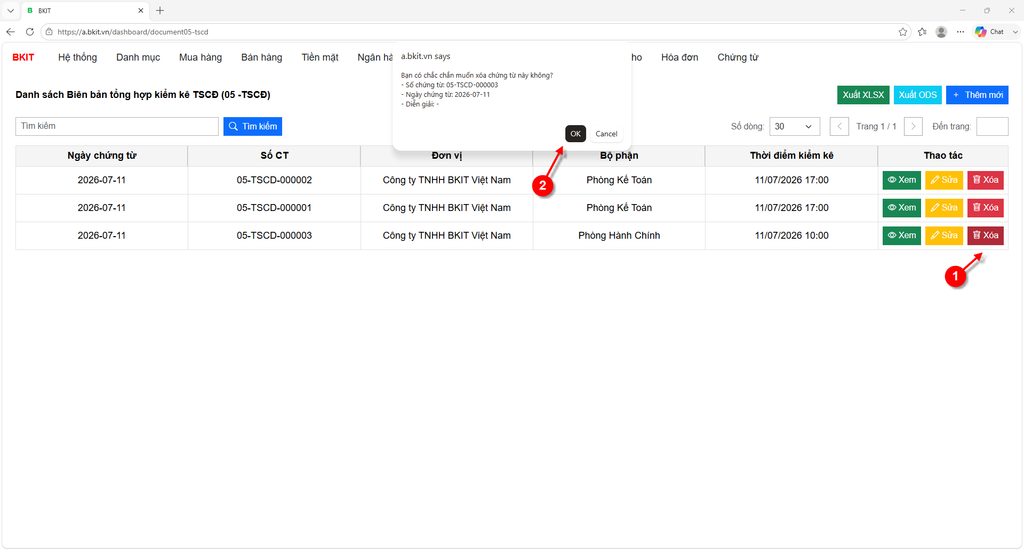Open the Copilot Chat button
1024x550 pixels.
[x=990, y=31]
